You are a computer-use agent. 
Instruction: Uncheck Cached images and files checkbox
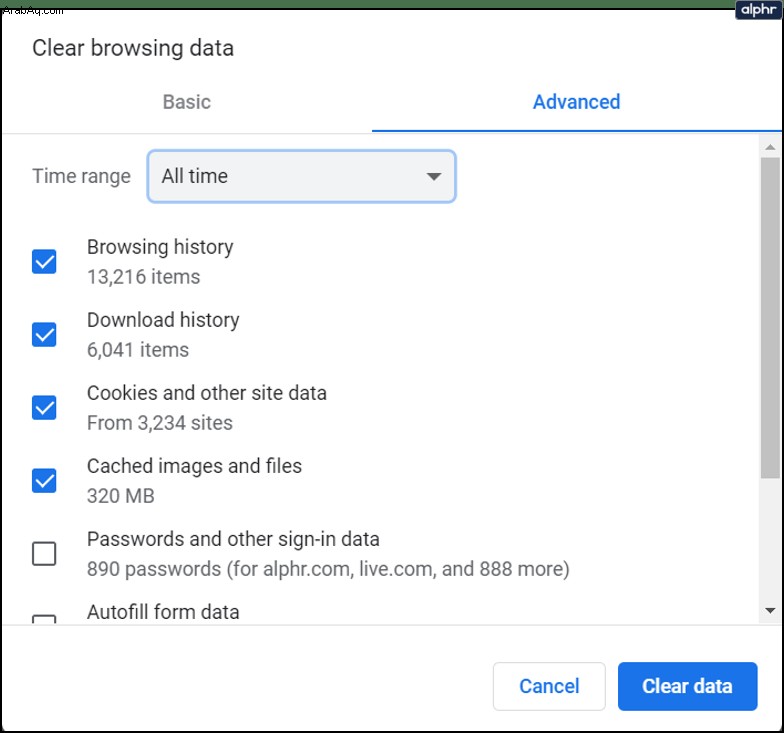click(44, 480)
